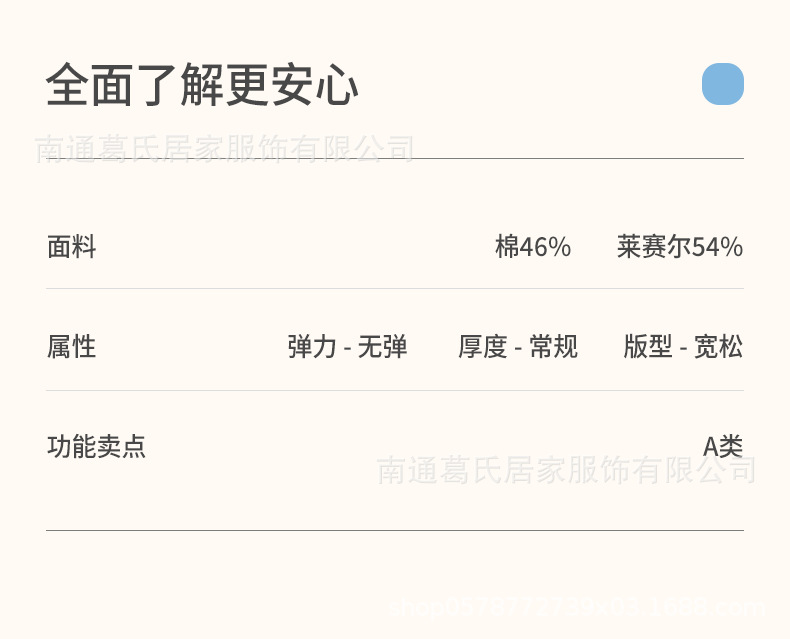The height and width of the screenshot is (639, 790).
Task: Click the top 南通葛氏居家服饰有限公司 watermark
Action: tap(225, 149)
